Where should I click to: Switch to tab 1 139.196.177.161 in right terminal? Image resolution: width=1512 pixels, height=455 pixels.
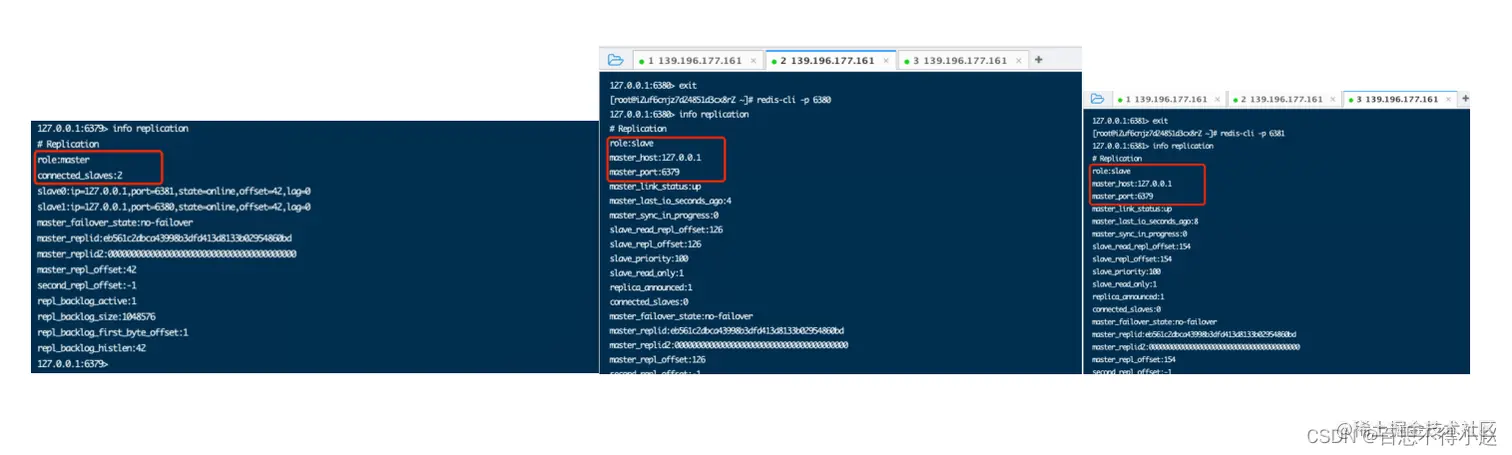tap(1168, 100)
